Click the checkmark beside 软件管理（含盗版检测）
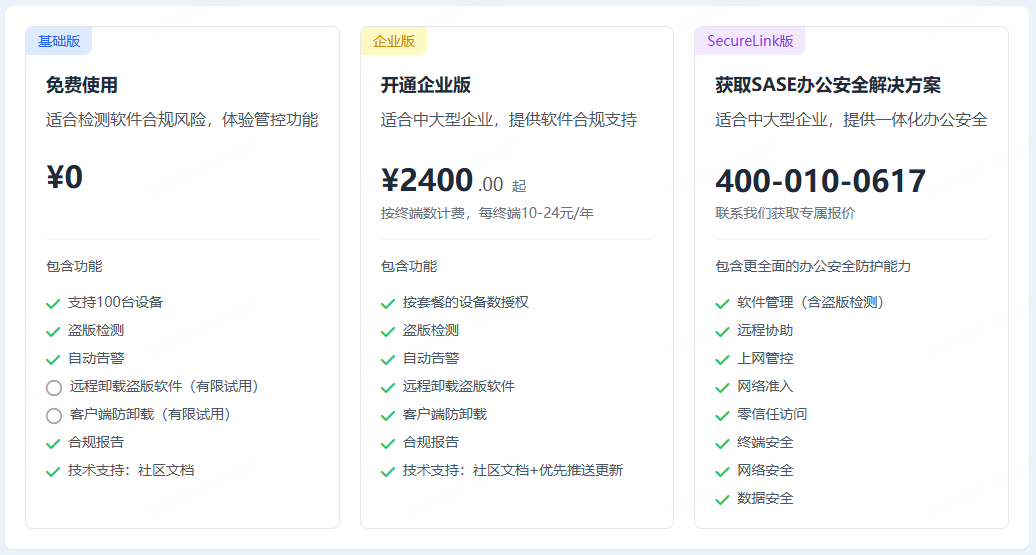The image size is (1036, 555). point(722,303)
